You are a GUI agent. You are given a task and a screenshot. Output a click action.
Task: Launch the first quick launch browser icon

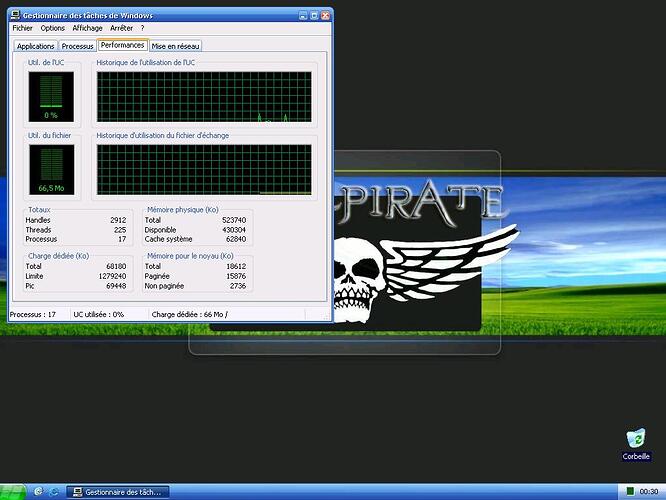tap(38, 492)
